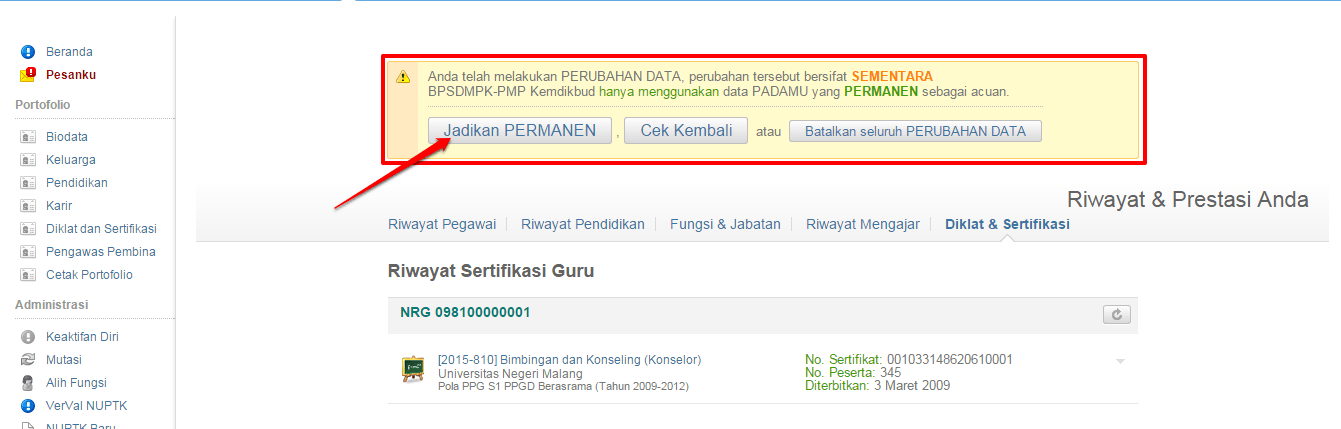Click Batalkan seluruh PERUBAHAN DATA button
Viewport: 1341px width, 429px height.
[915, 131]
